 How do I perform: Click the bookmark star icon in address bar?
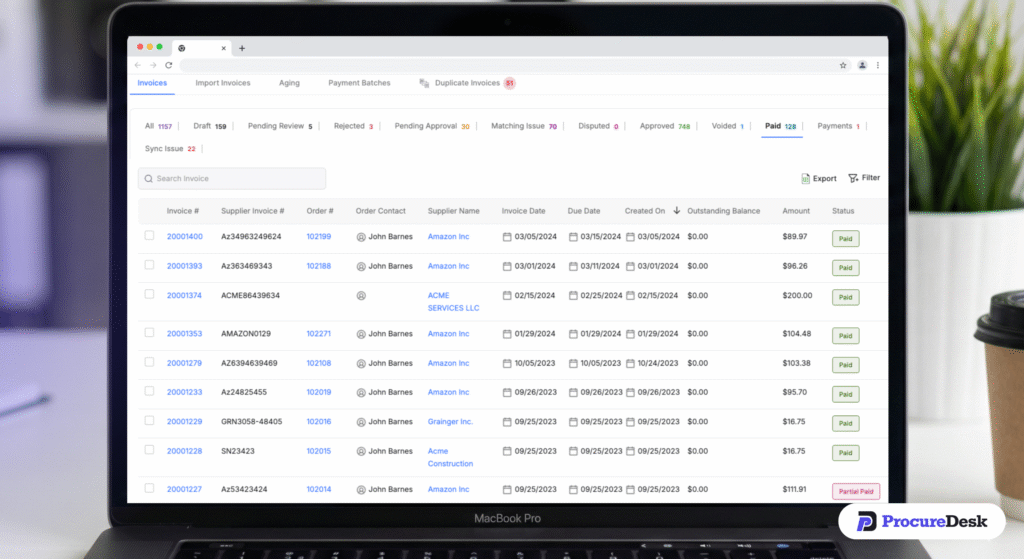843,65
